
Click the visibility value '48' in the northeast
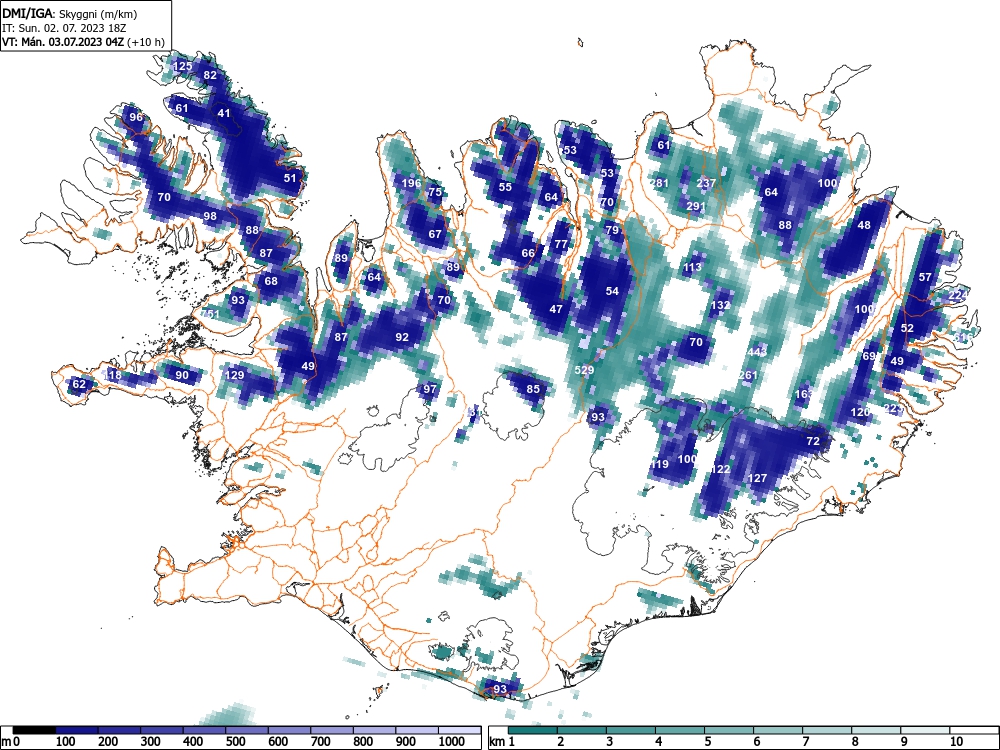pos(864,225)
